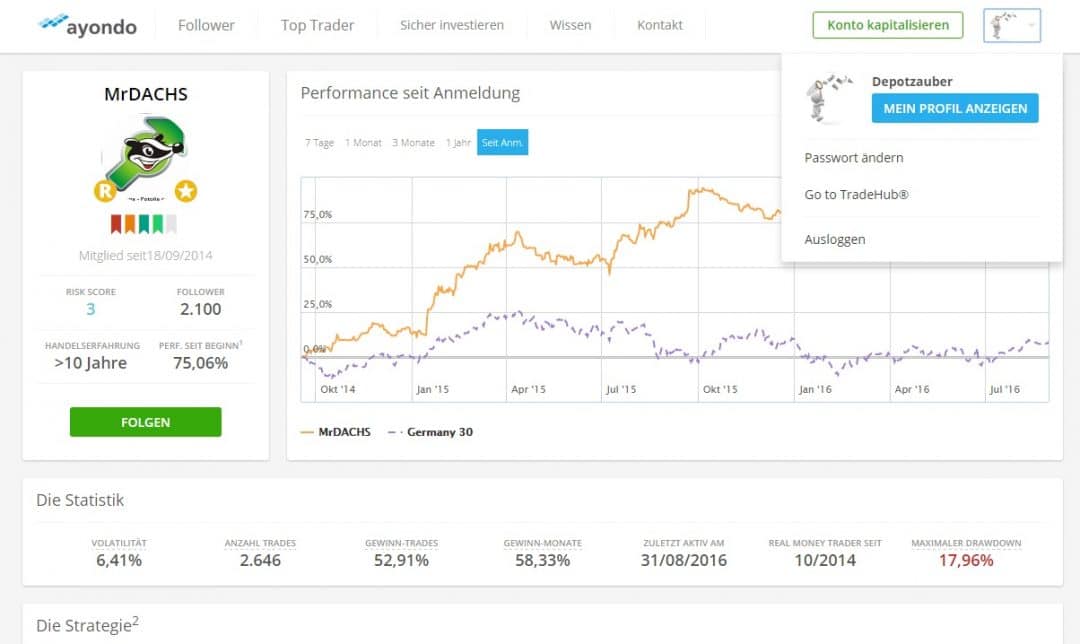Open the user avatar dropdown in header
Image resolution: width=1080 pixels, height=644 pixels.
click(x=1011, y=26)
